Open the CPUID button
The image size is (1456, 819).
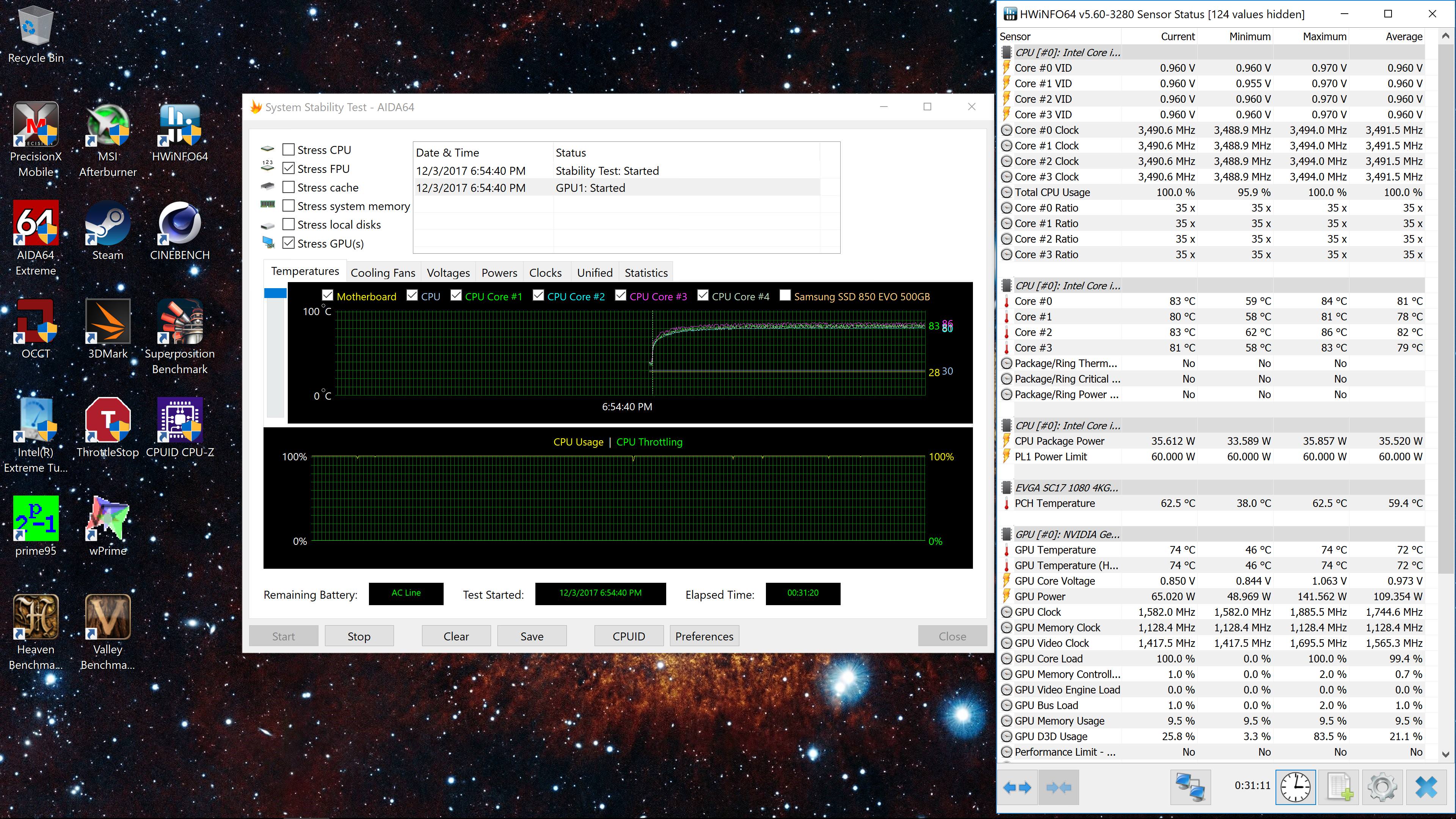click(x=629, y=636)
